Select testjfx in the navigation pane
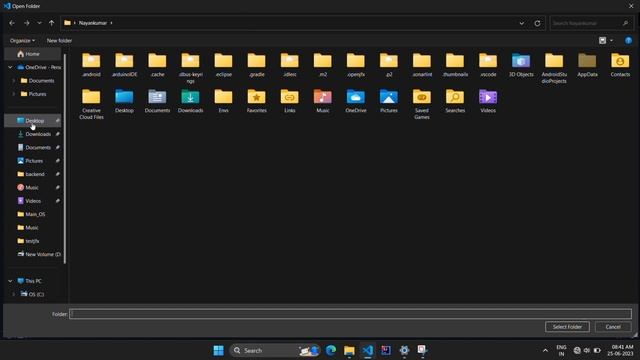Screen dimensions: 640x360 coord(33,241)
